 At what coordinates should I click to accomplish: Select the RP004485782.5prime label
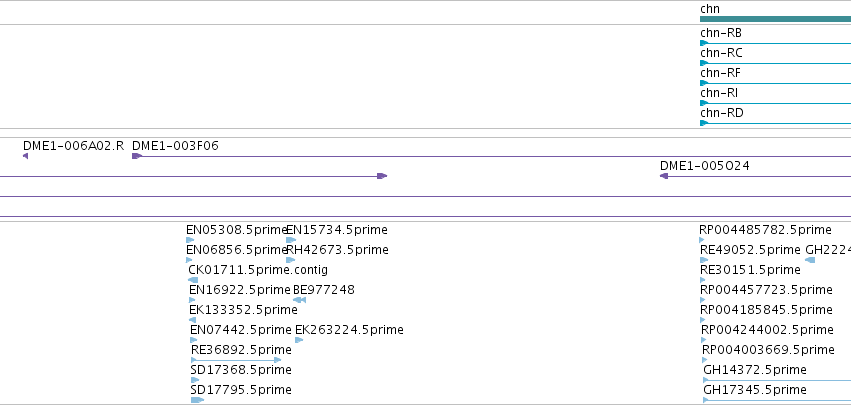(765, 230)
